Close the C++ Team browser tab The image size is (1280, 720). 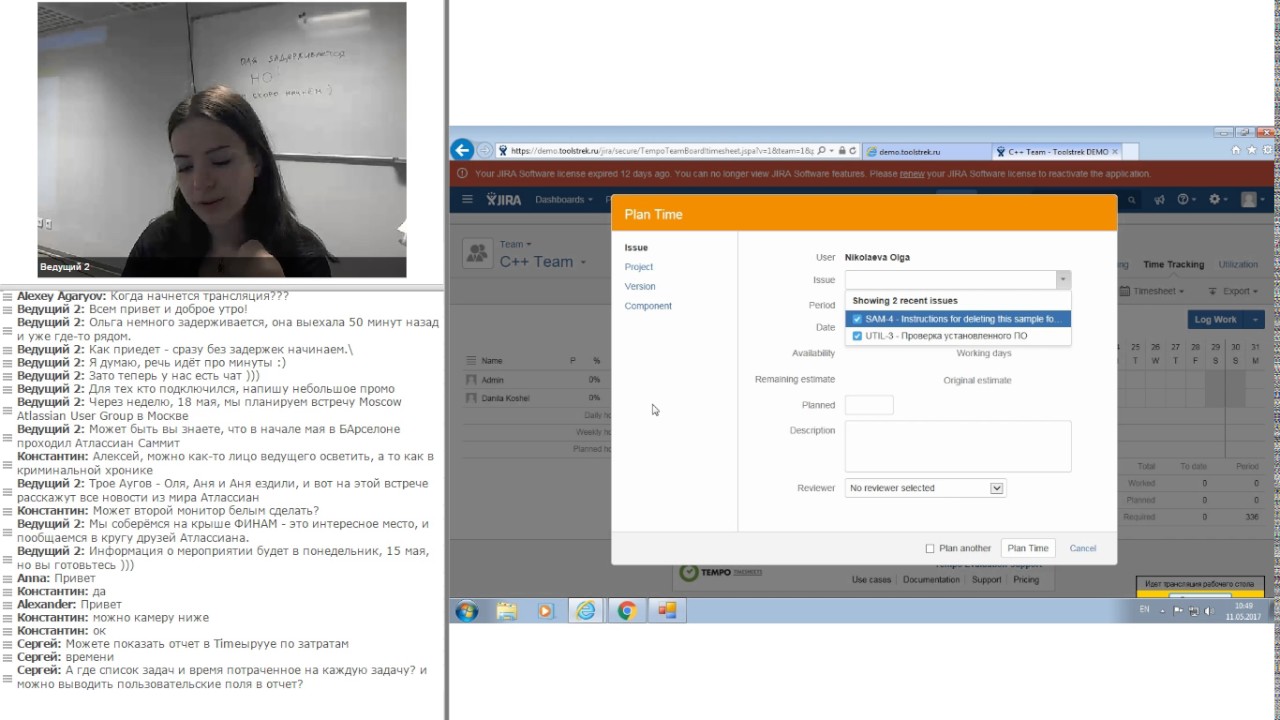point(1115,152)
